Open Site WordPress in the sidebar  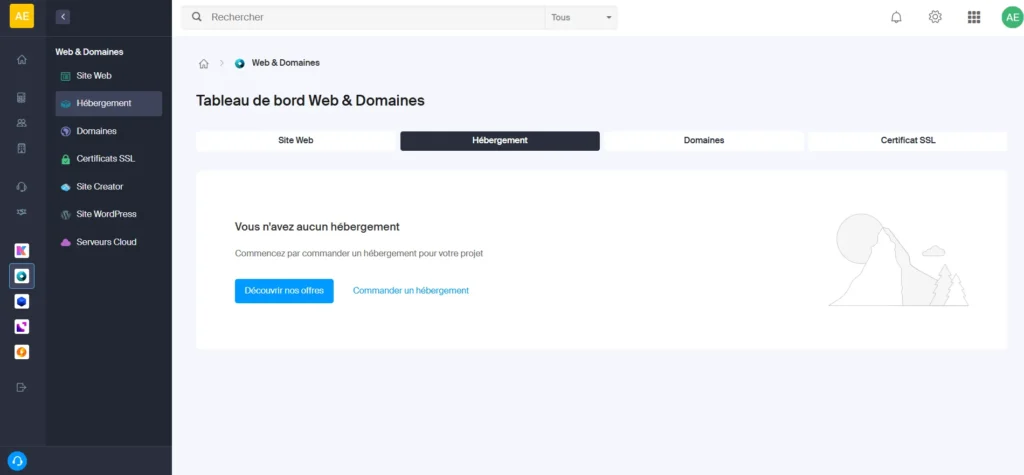point(106,214)
